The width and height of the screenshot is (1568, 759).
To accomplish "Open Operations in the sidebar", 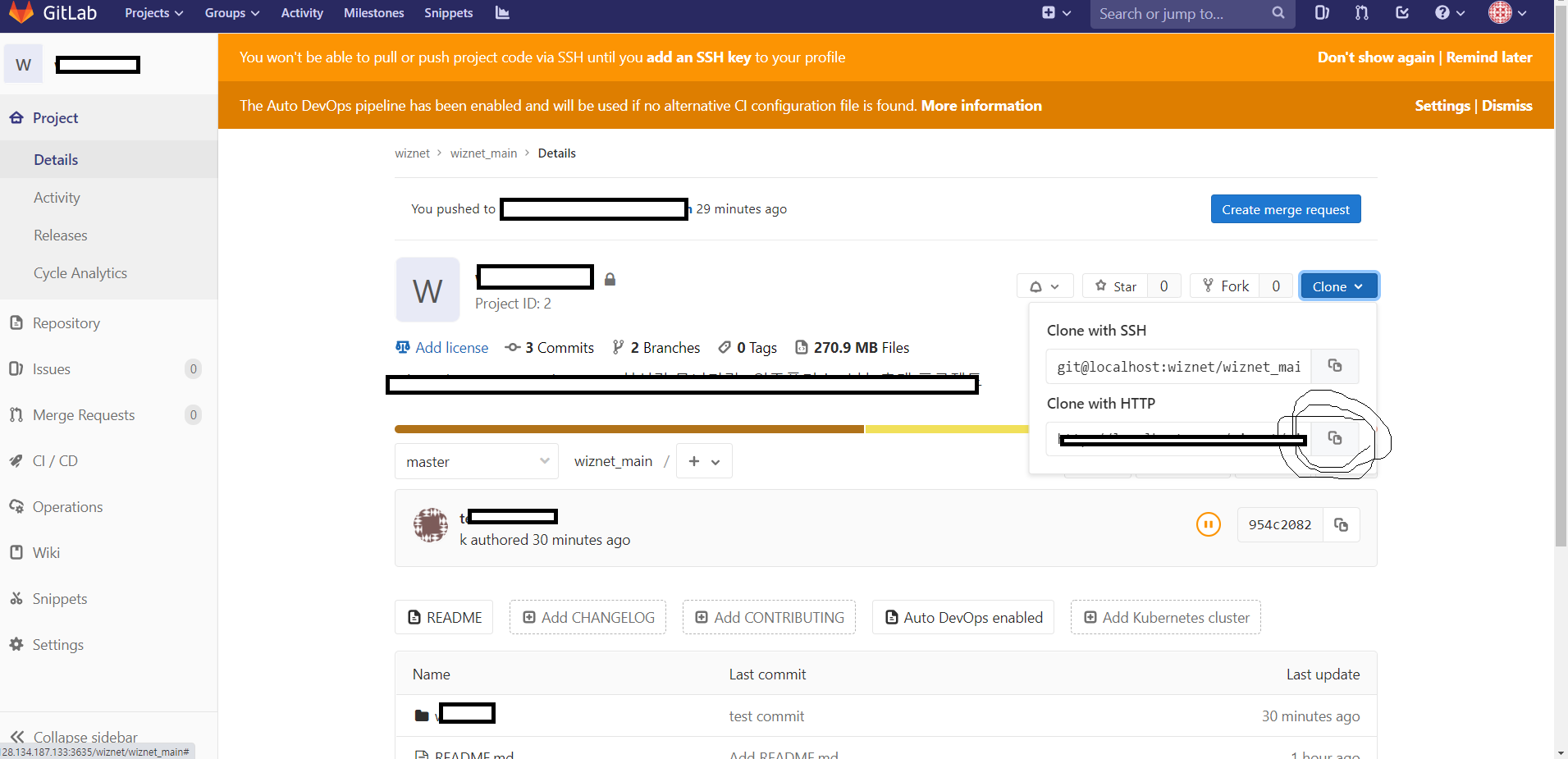I will pyautogui.click(x=108, y=507).
